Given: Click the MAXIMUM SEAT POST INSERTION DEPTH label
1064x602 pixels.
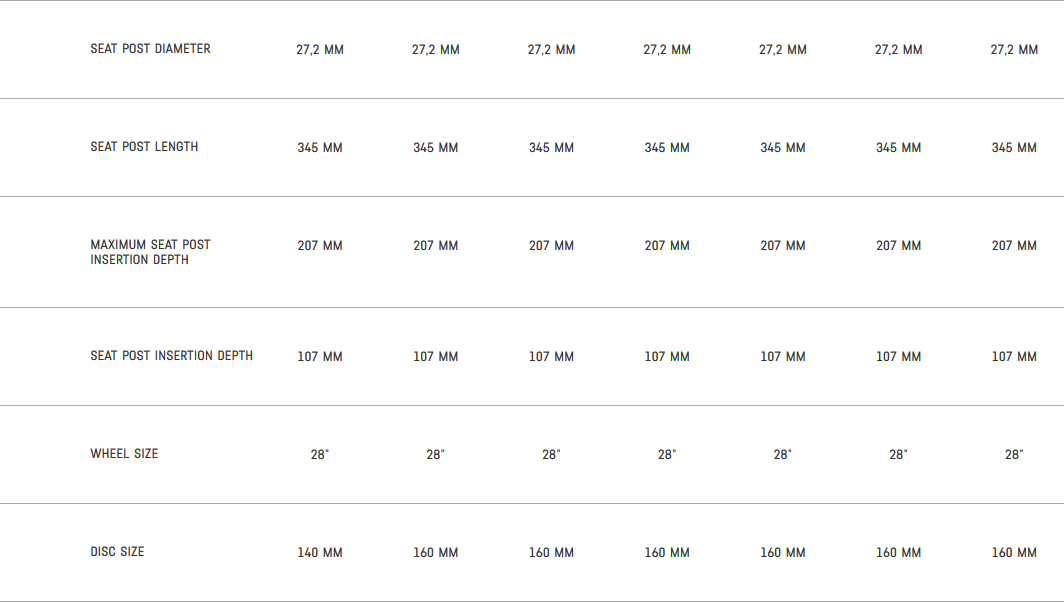Looking at the screenshot, I should [150, 252].
